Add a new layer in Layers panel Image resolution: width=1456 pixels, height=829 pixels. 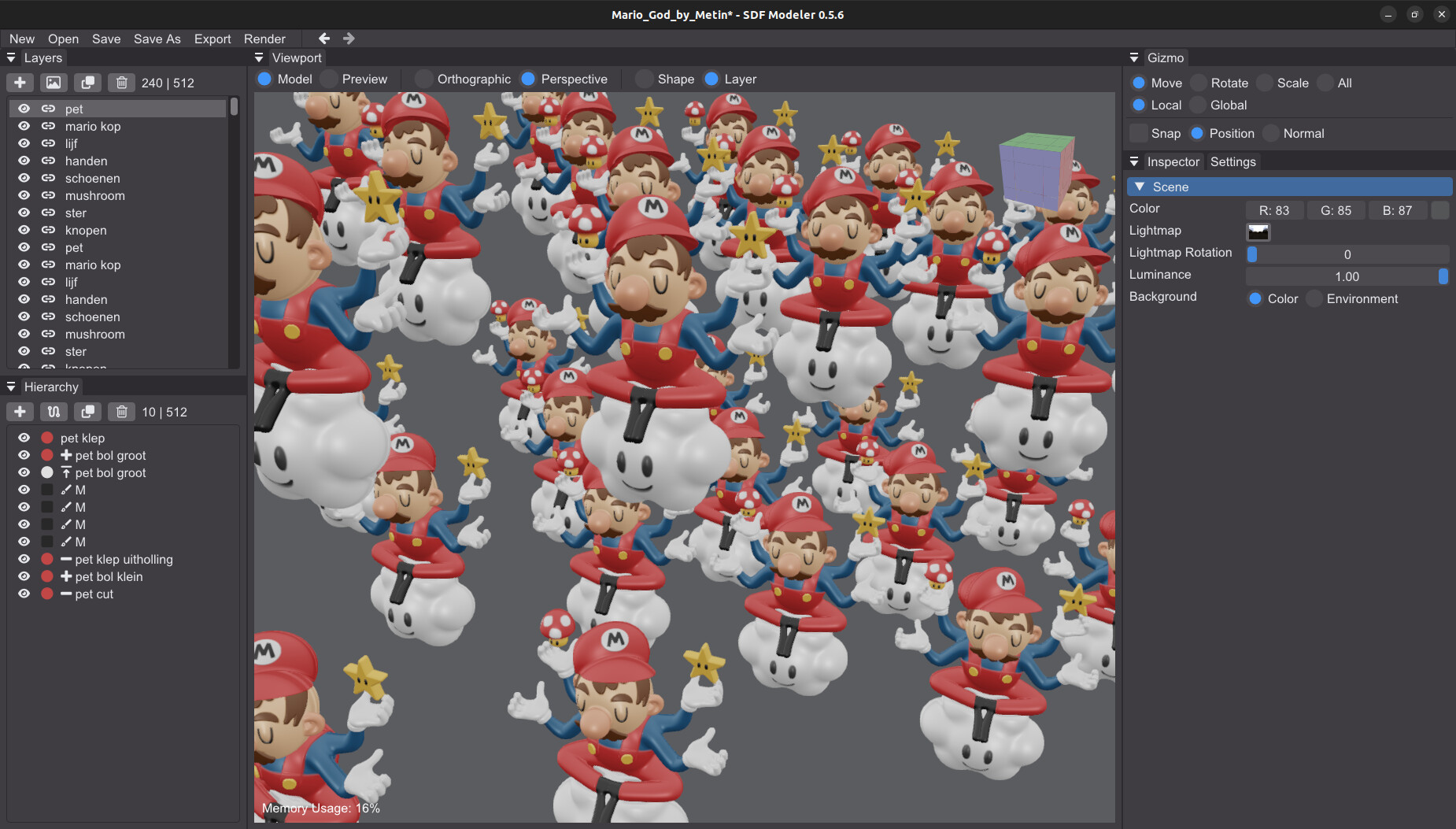click(x=20, y=83)
